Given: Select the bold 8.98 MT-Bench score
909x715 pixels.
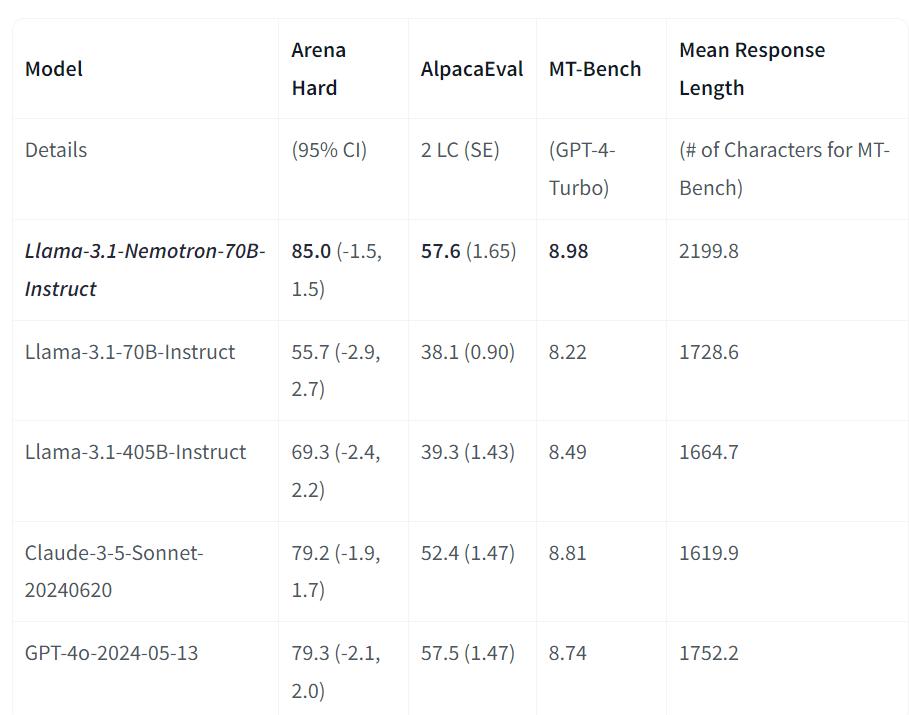Looking at the screenshot, I should point(568,251).
